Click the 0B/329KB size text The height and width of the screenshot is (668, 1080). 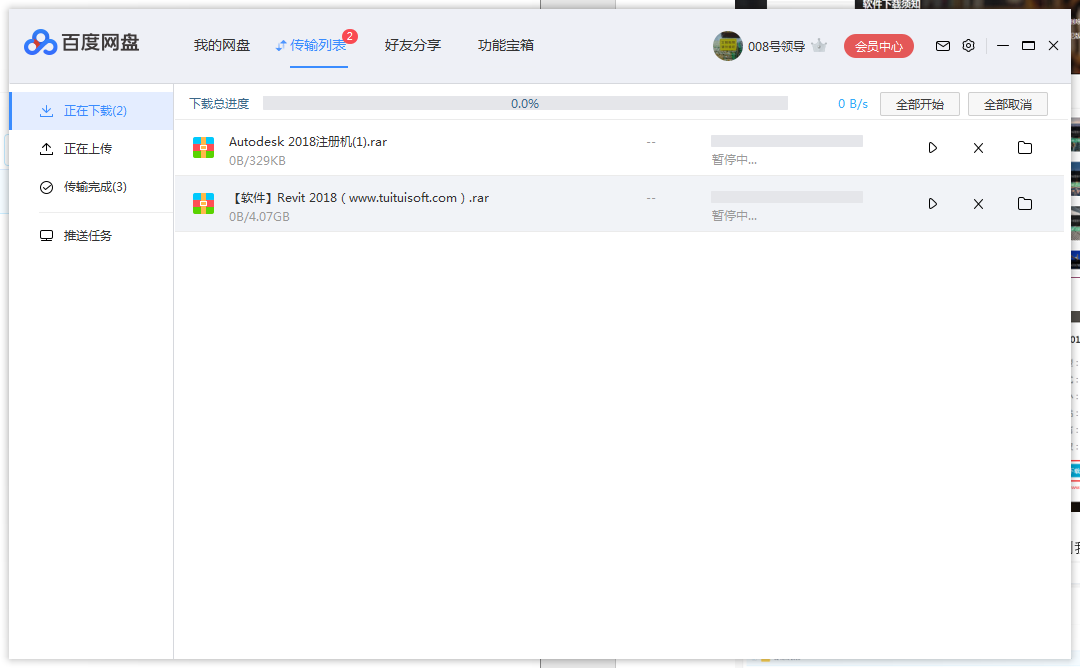(x=257, y=160)
